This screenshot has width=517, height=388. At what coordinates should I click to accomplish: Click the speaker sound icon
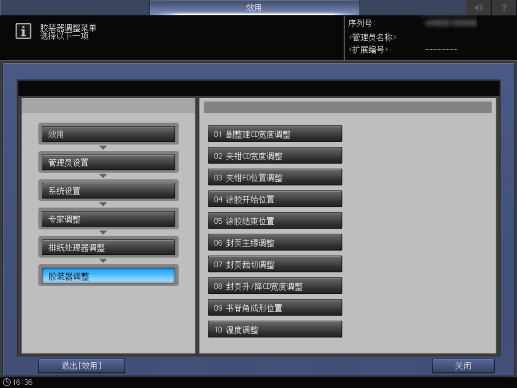(x=479, y=7)
